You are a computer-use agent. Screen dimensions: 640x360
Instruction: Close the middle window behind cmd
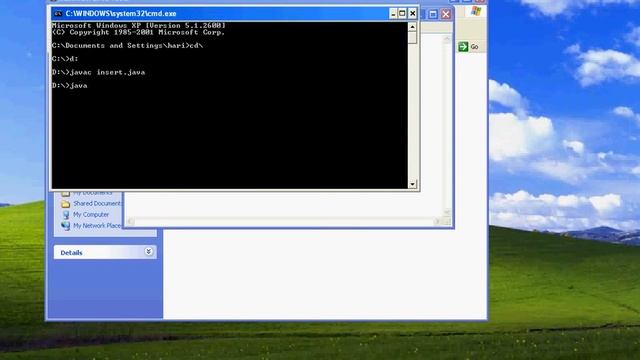446,14
